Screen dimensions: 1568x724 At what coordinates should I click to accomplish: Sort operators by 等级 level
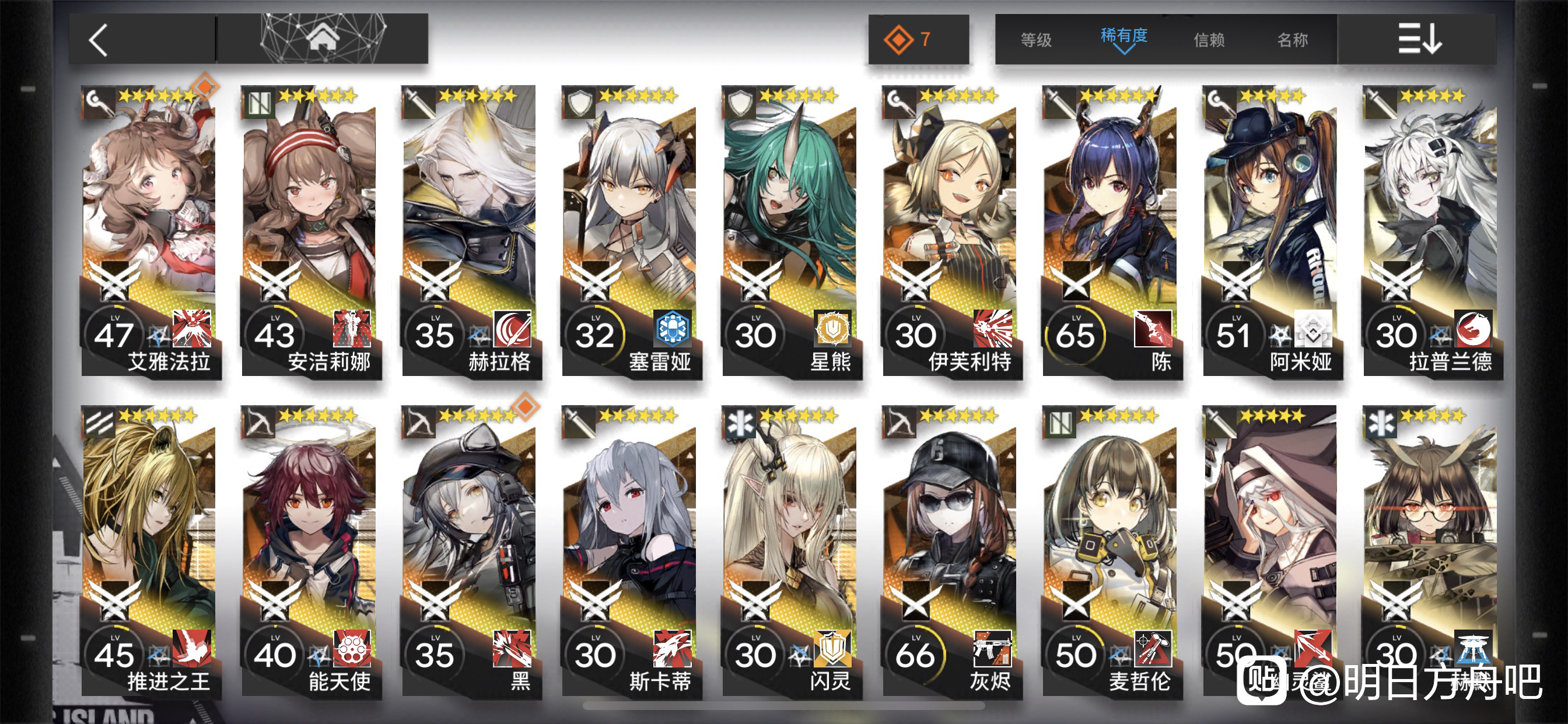click(x=1036, y=40)
